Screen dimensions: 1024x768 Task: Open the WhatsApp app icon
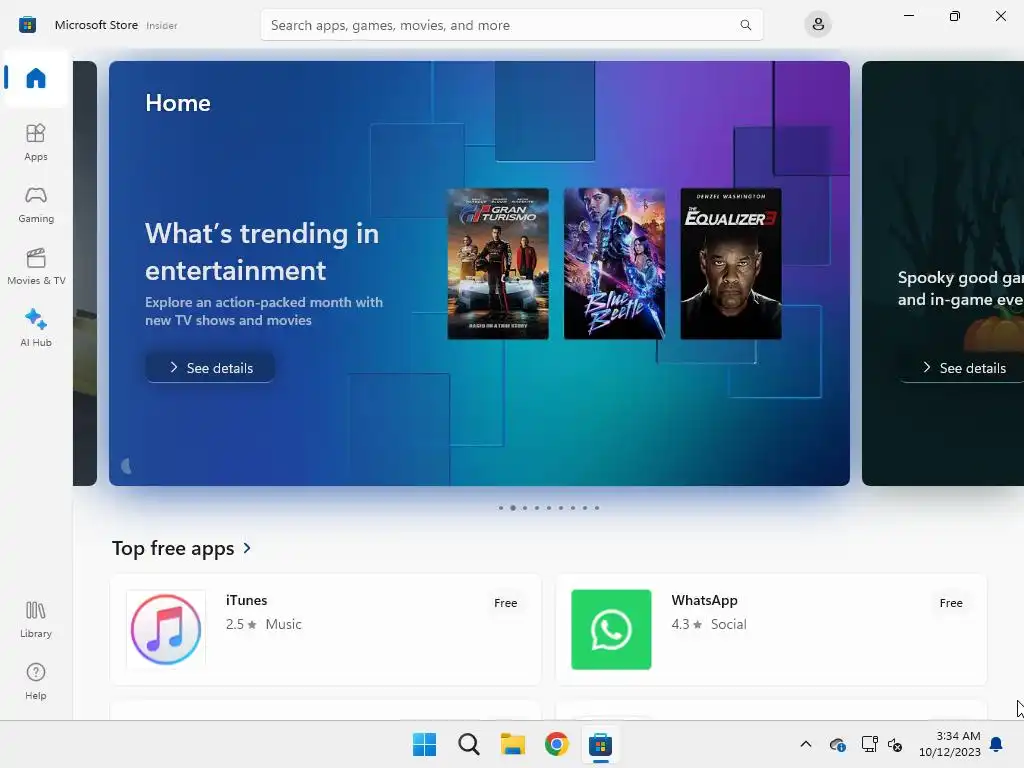[611, 630]
